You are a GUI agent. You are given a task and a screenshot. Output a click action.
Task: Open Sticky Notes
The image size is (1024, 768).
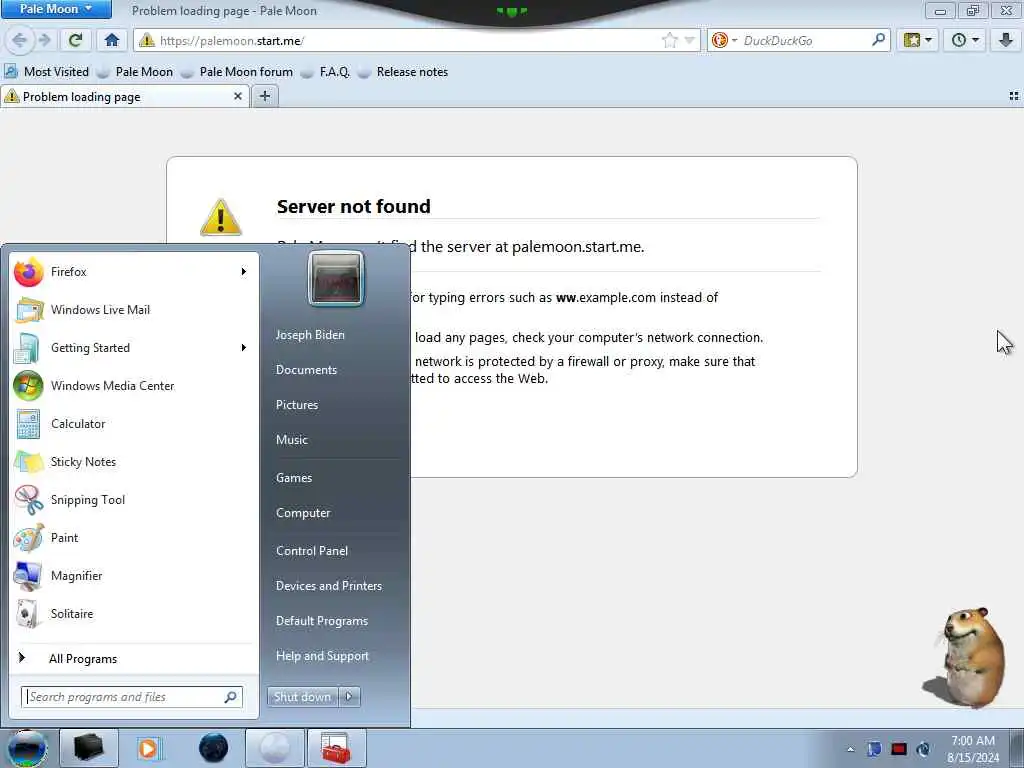[x=134, y=462]
